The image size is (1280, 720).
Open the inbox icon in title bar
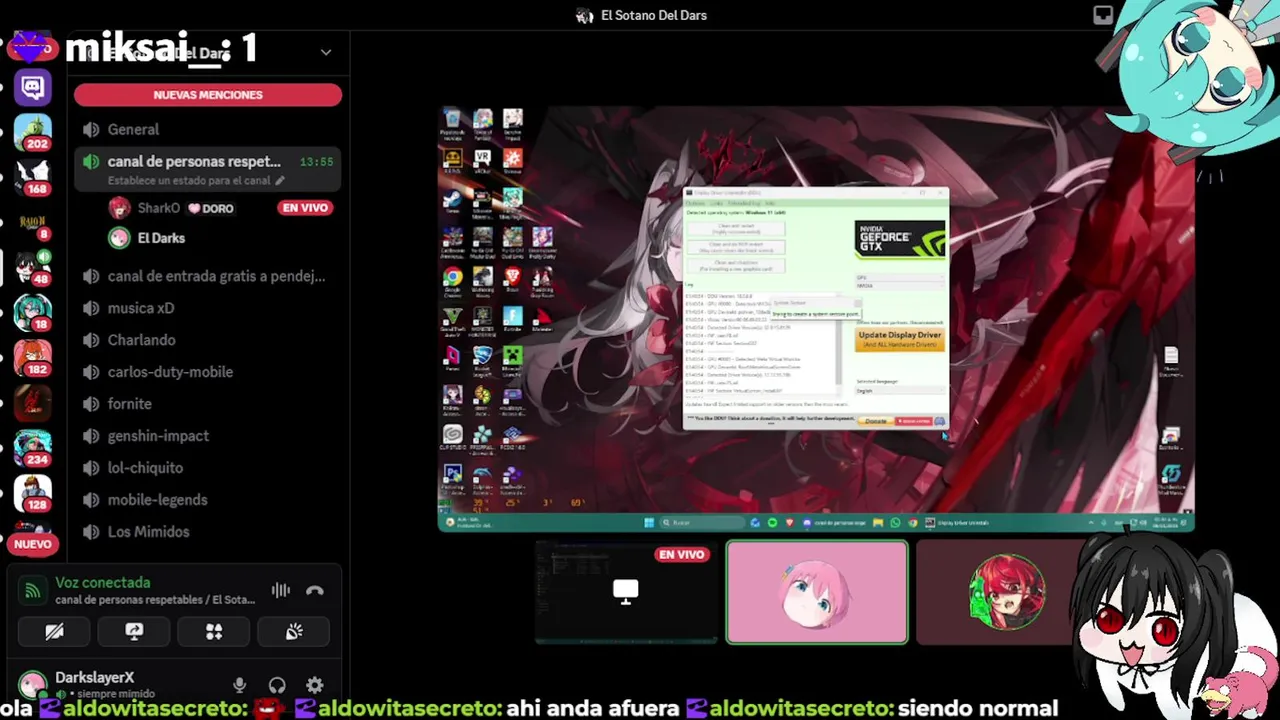[1103, 15]
